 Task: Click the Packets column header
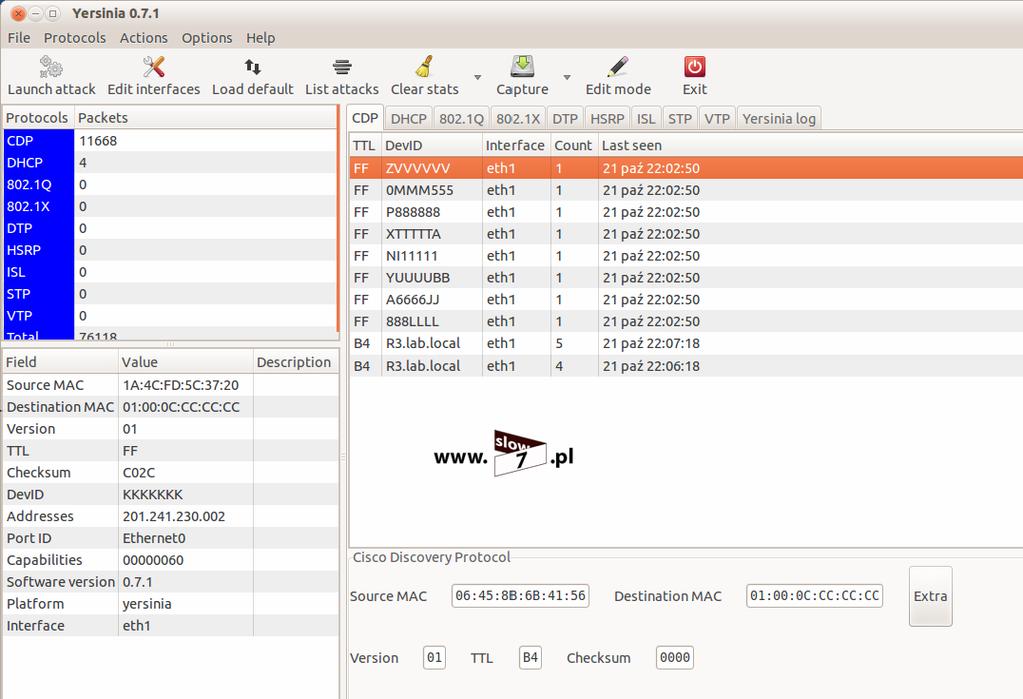(206, 117)
